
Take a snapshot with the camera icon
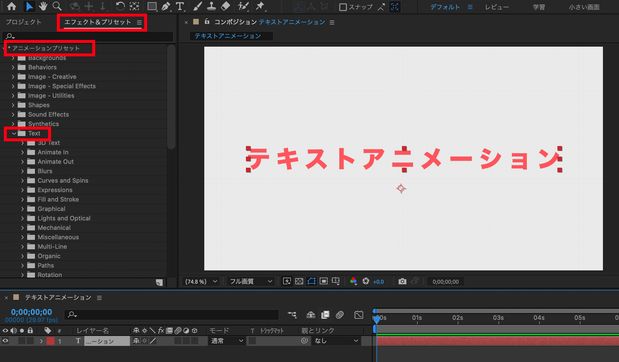[402, 281]
